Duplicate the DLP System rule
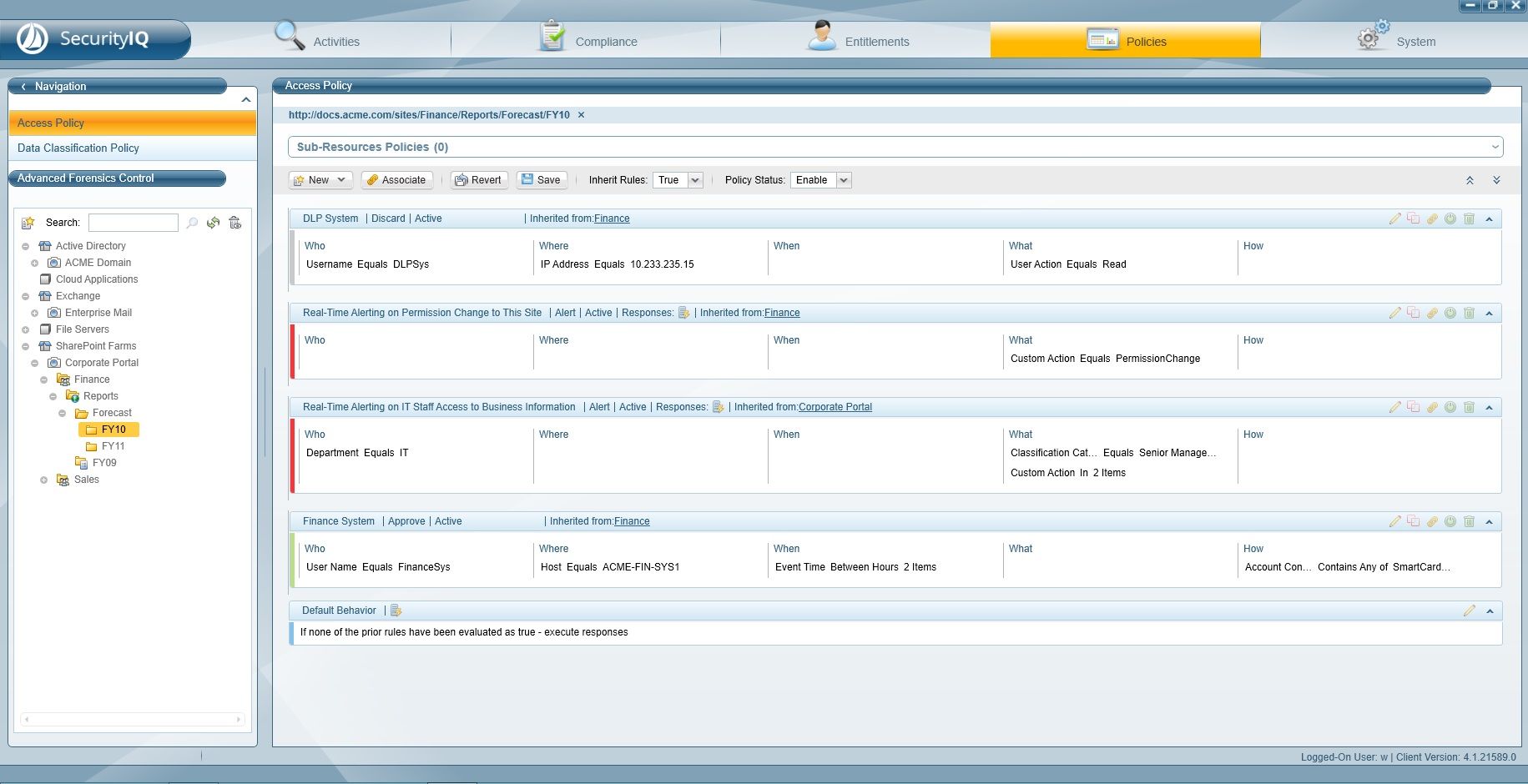 [1413, 219]
